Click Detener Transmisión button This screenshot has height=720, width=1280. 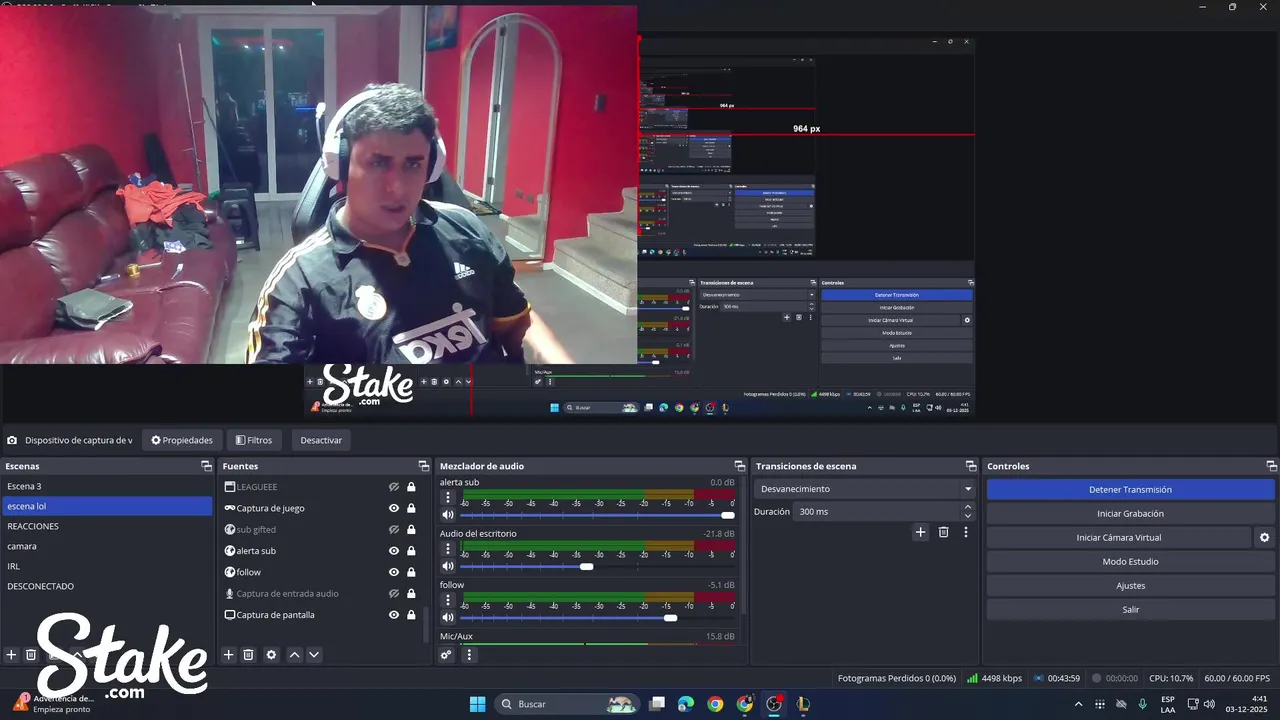pos(1130,490)
